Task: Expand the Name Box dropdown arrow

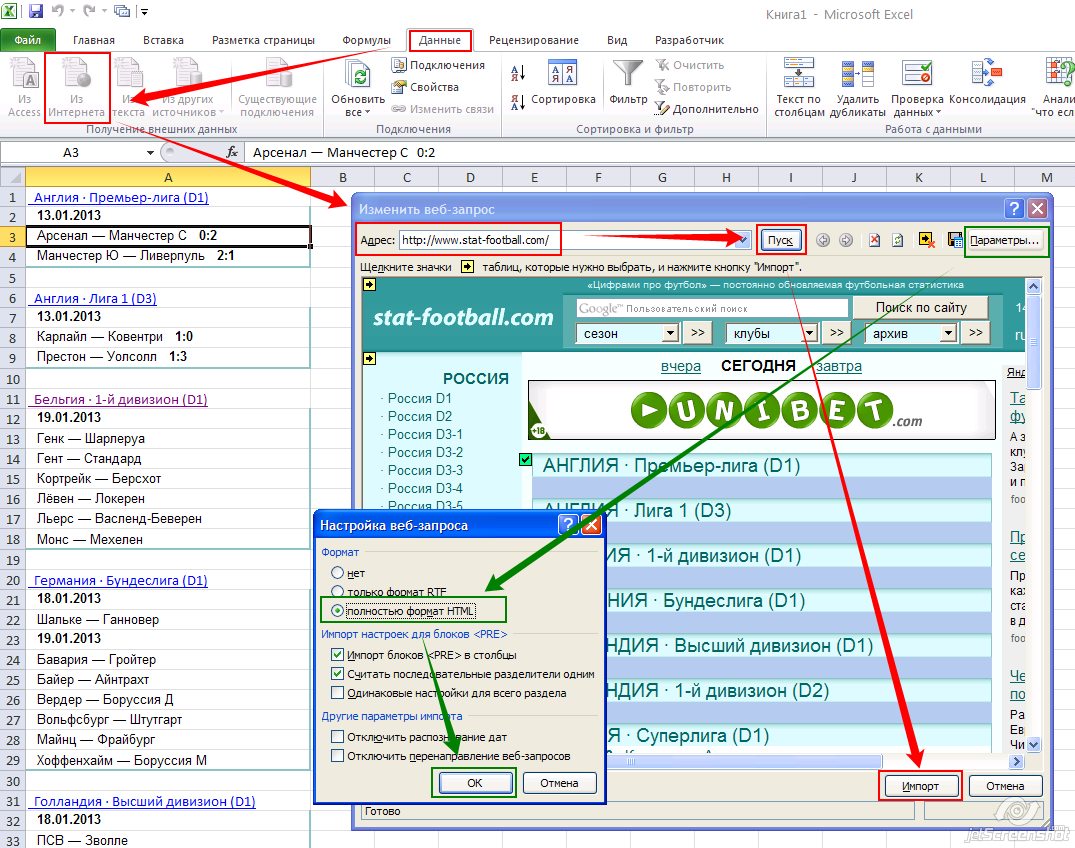Action: (150, 152)
